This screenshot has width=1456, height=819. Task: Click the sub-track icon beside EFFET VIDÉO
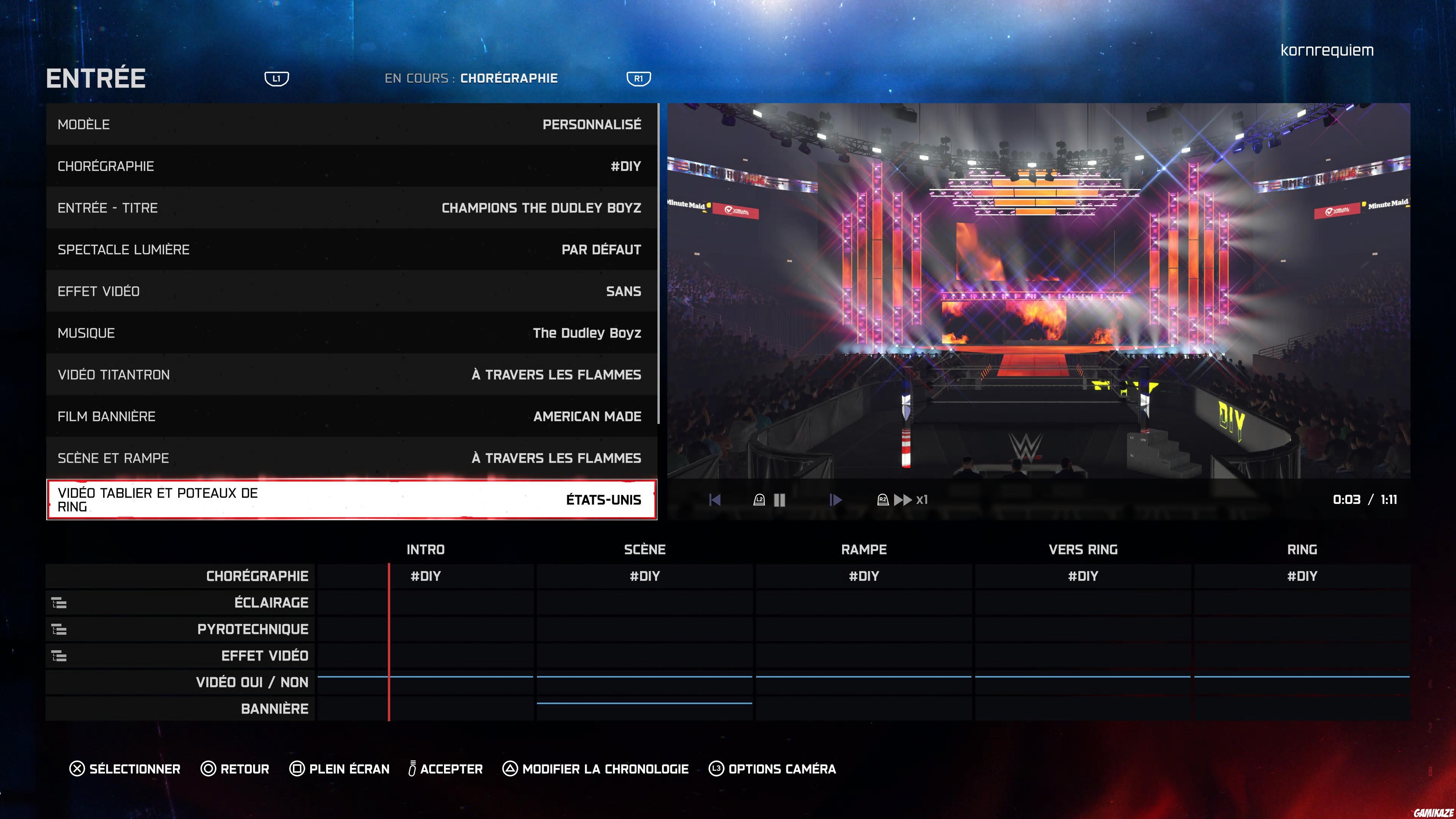(58, 656)
